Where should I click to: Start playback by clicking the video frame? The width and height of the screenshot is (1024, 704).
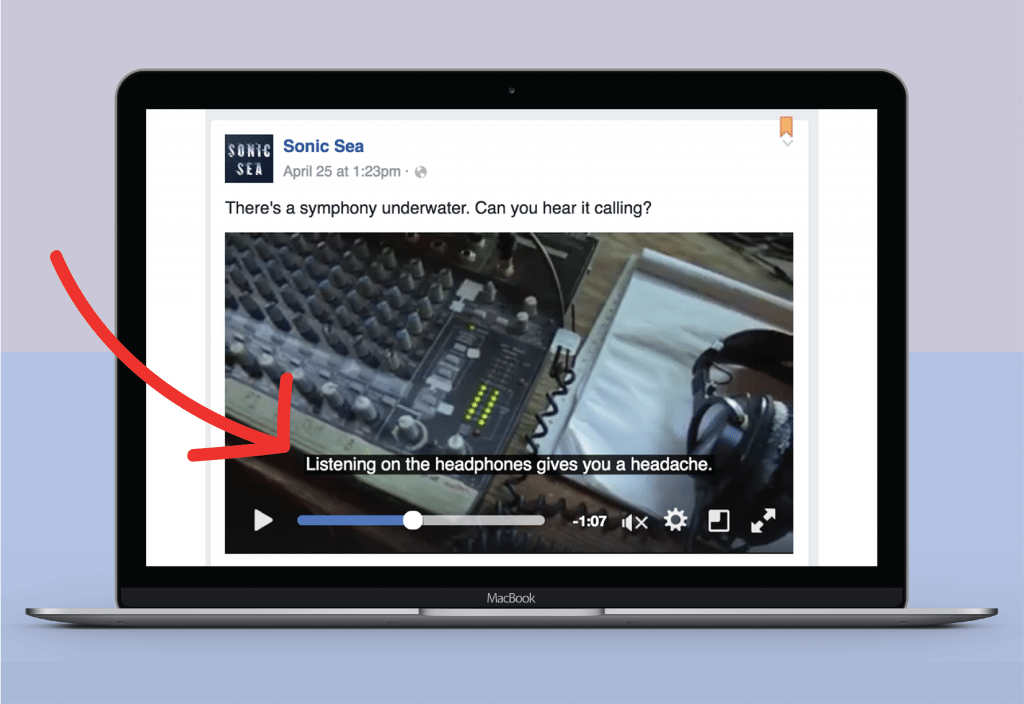[x=510, y=350]
